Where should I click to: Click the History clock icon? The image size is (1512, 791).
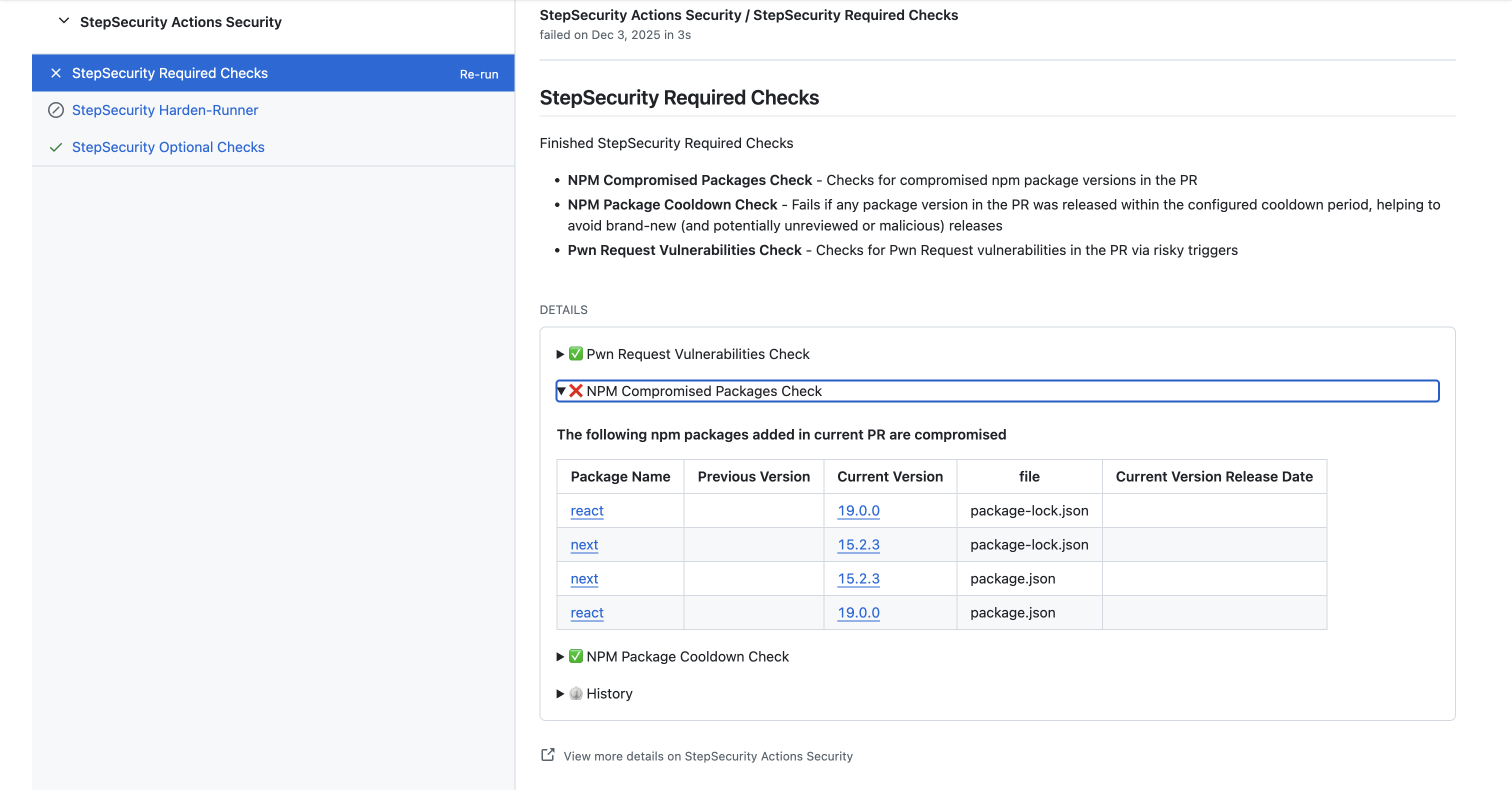click(575, 693)
